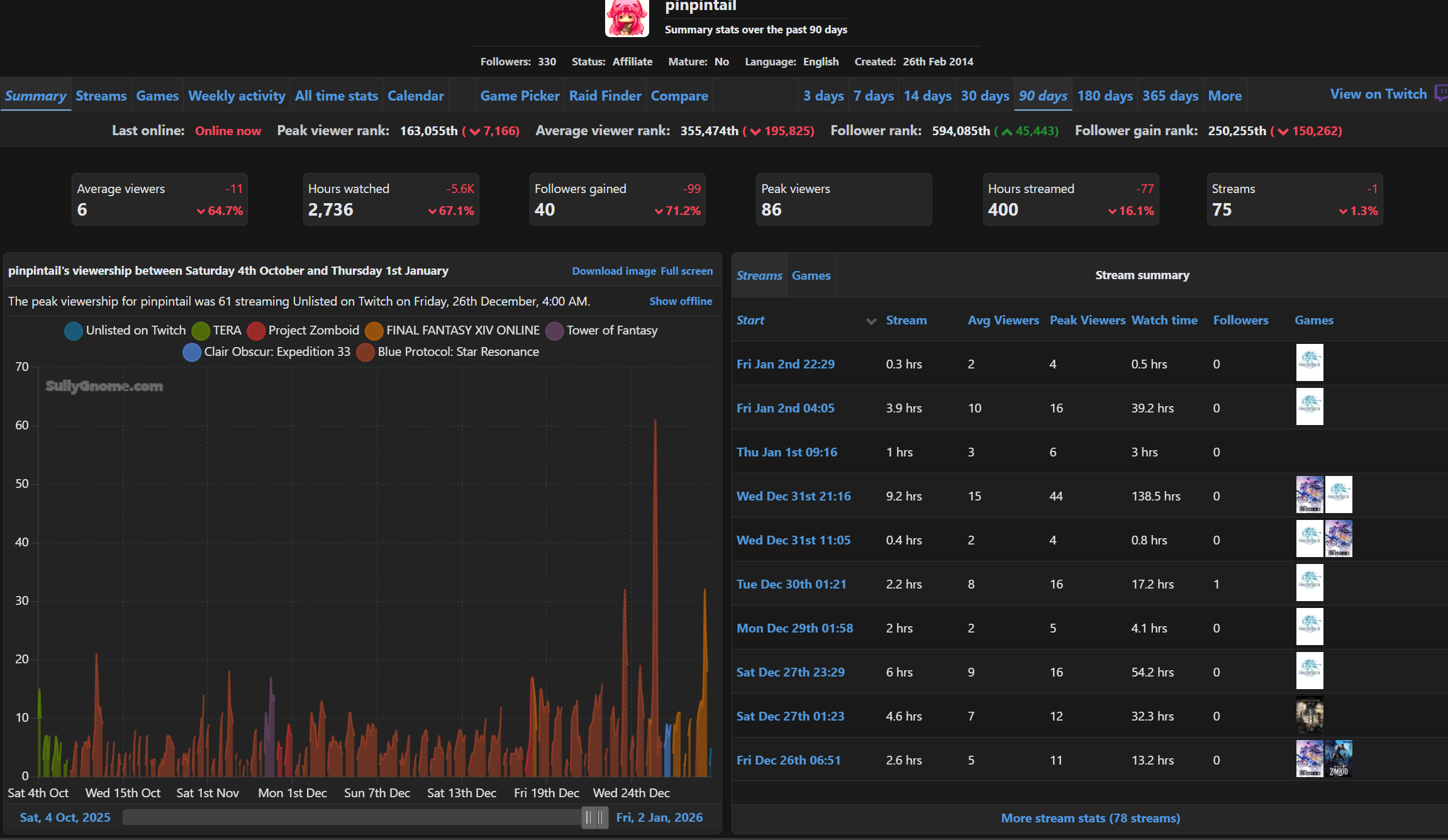Click the Download image link
1448x840 pixels.
(613, 271)
